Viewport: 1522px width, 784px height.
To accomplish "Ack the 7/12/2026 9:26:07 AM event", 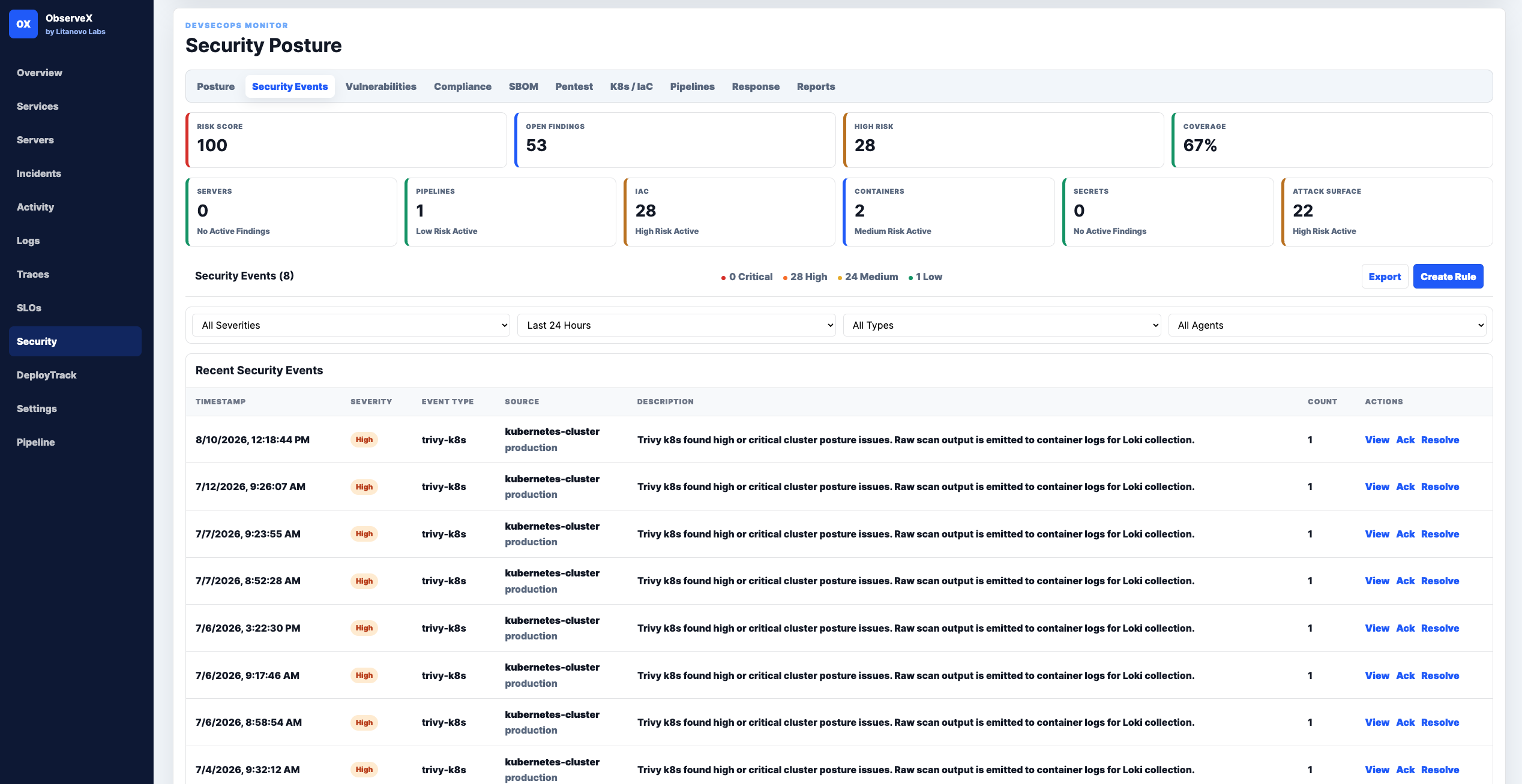I will [1405, 486].
